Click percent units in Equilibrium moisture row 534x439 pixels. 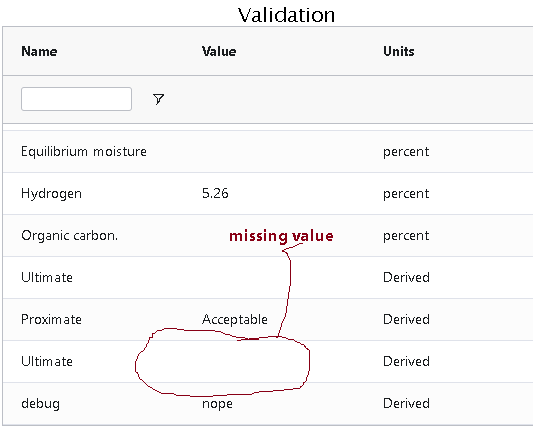point(406,152)
